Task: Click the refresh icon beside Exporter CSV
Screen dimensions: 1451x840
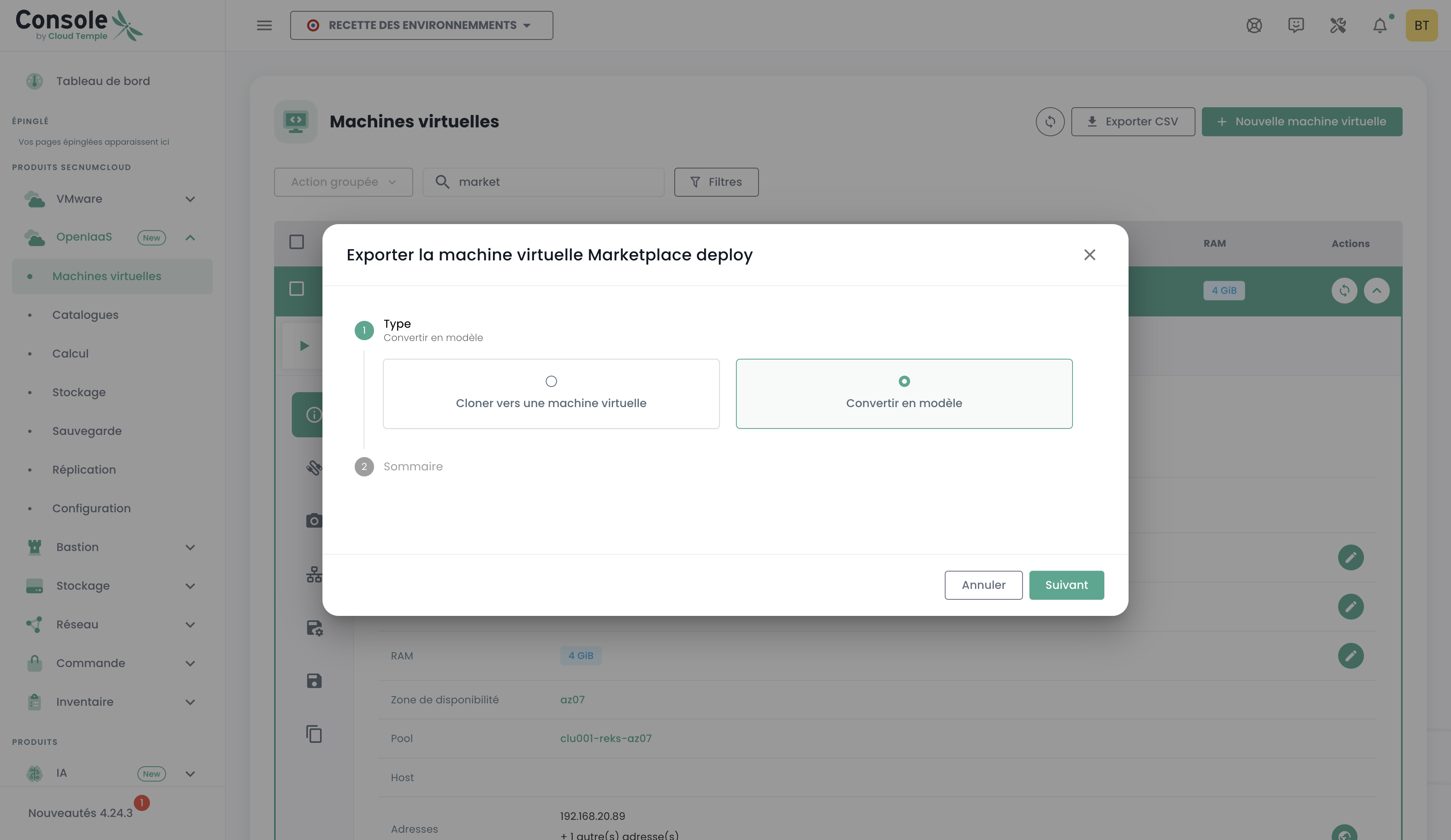Action: 1050,122
